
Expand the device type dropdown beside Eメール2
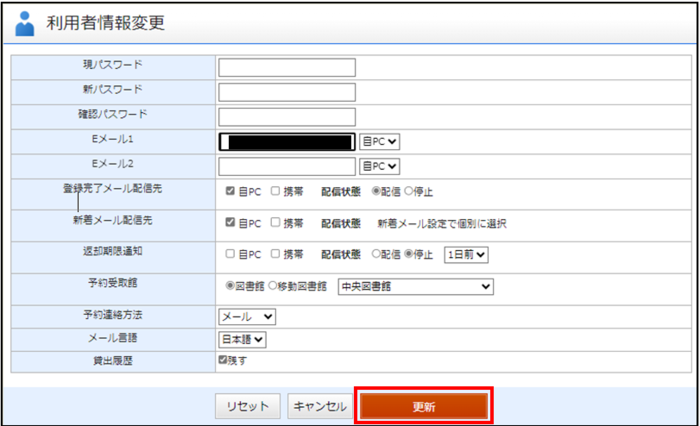coord(379,166)
